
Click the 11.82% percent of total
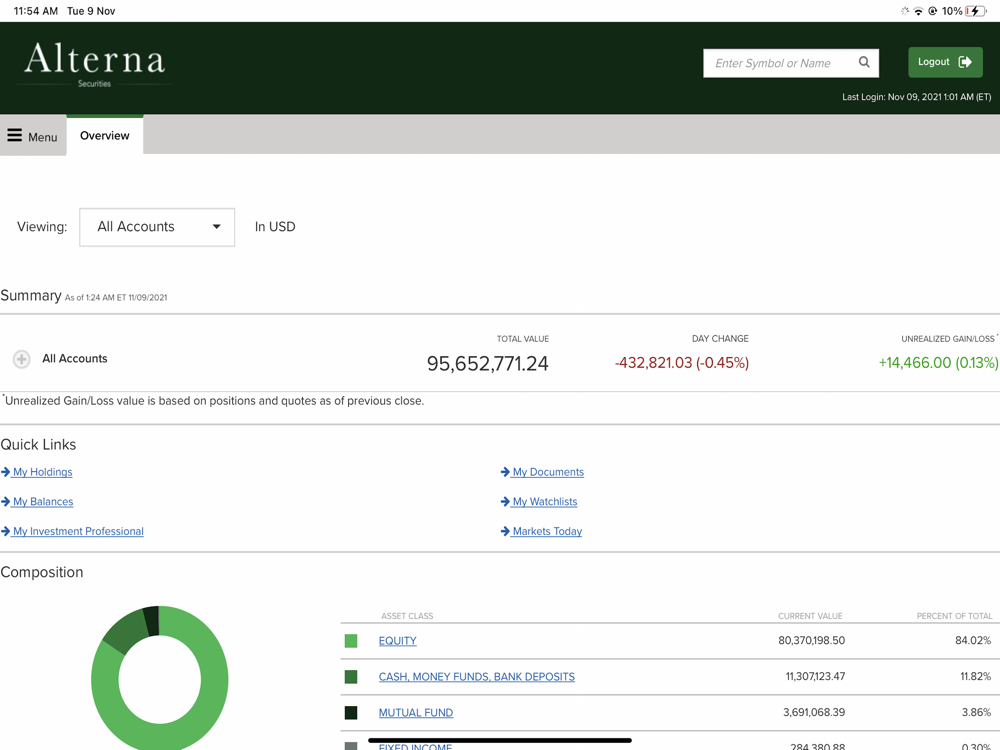tap(975, 676)
